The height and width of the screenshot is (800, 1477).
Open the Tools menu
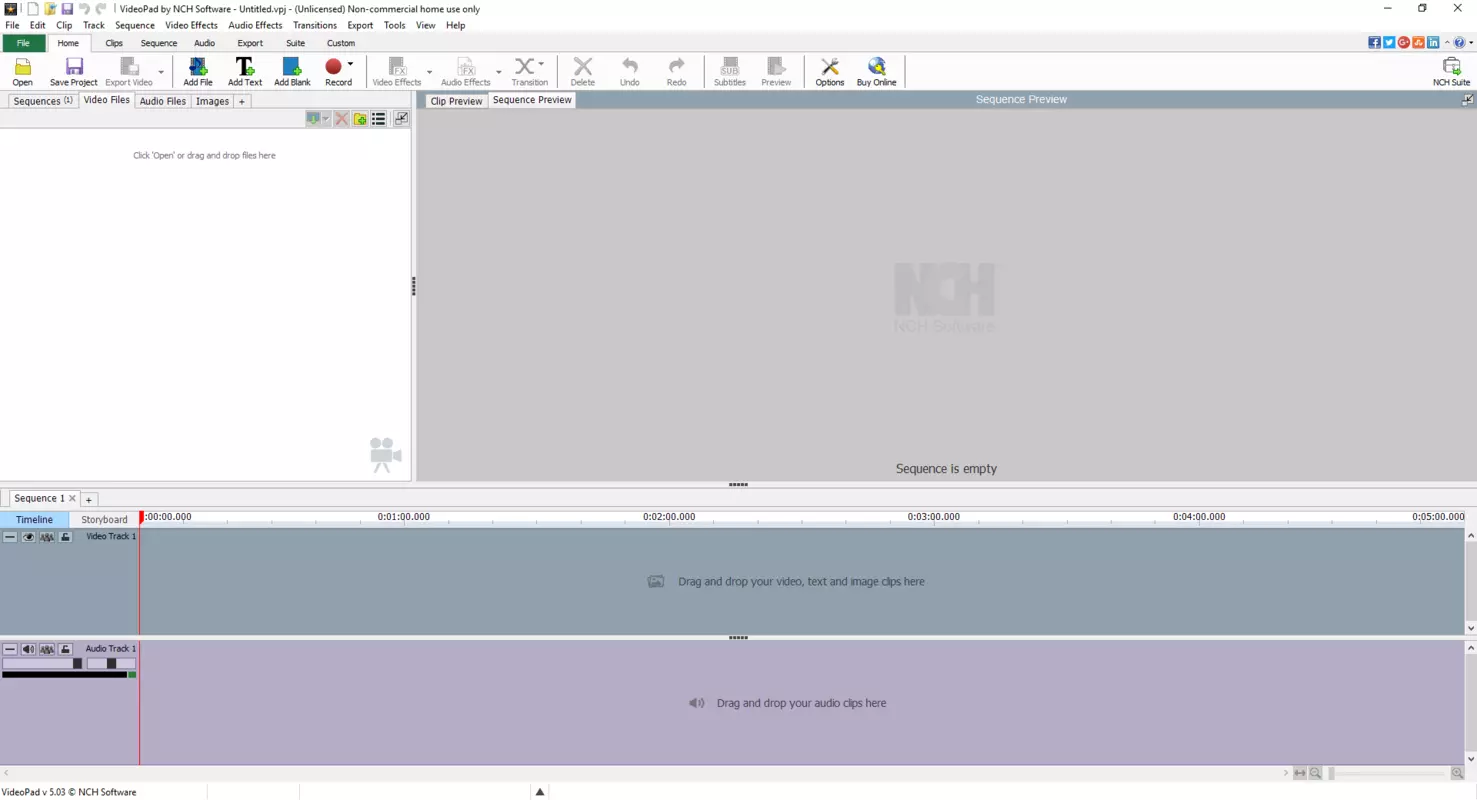[x=395, y=25]
